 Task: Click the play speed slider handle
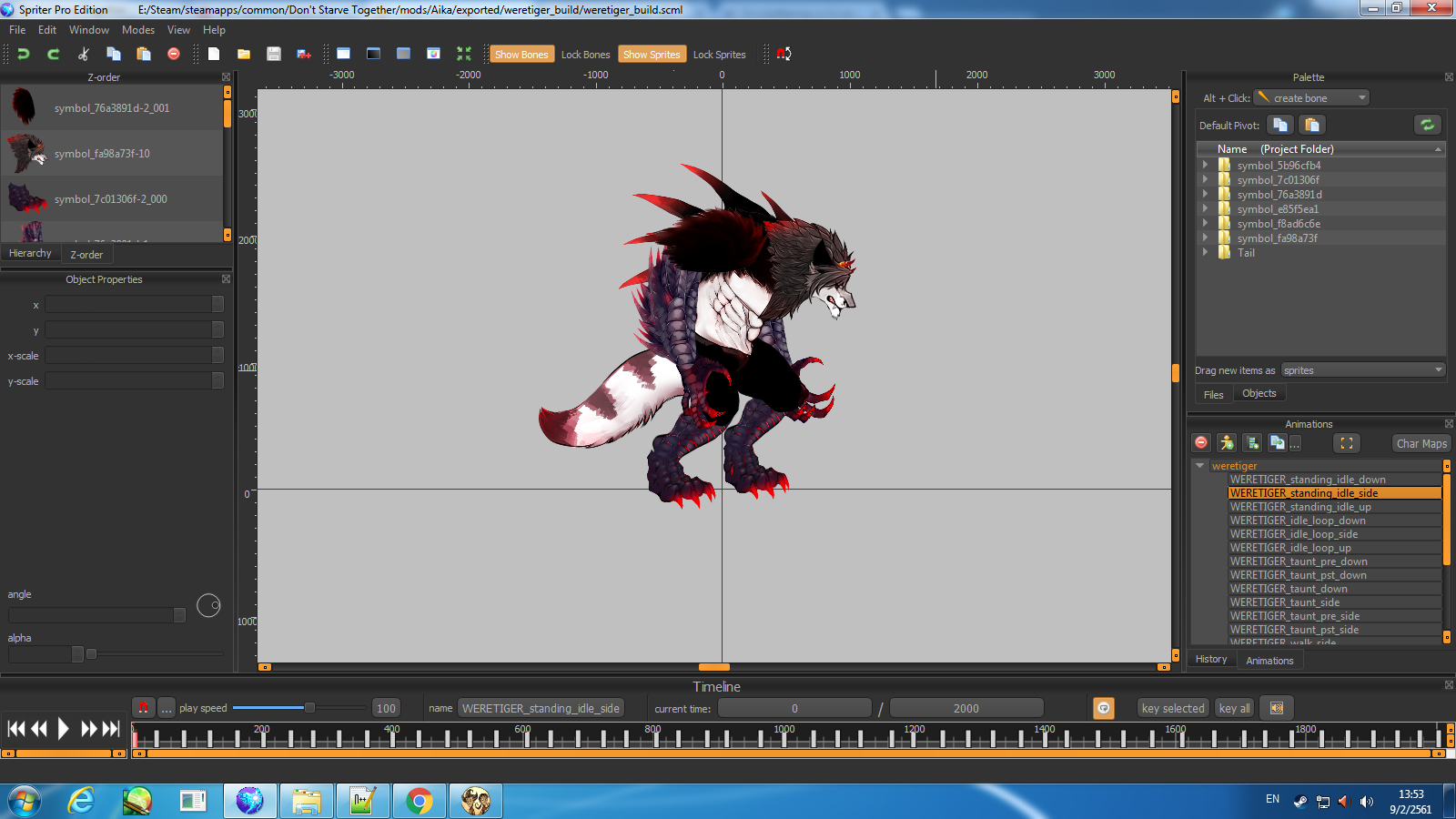point(309,708)
